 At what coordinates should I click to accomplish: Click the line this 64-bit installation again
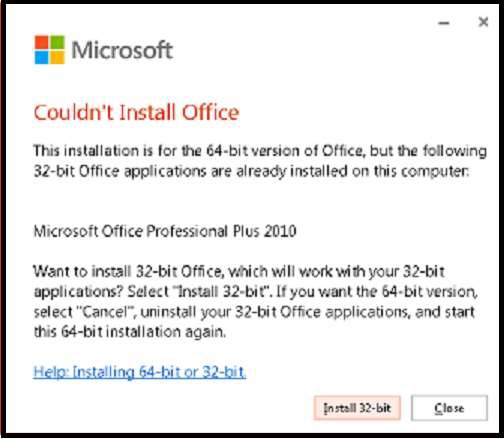pyautogui.click(x=130, y=332)
